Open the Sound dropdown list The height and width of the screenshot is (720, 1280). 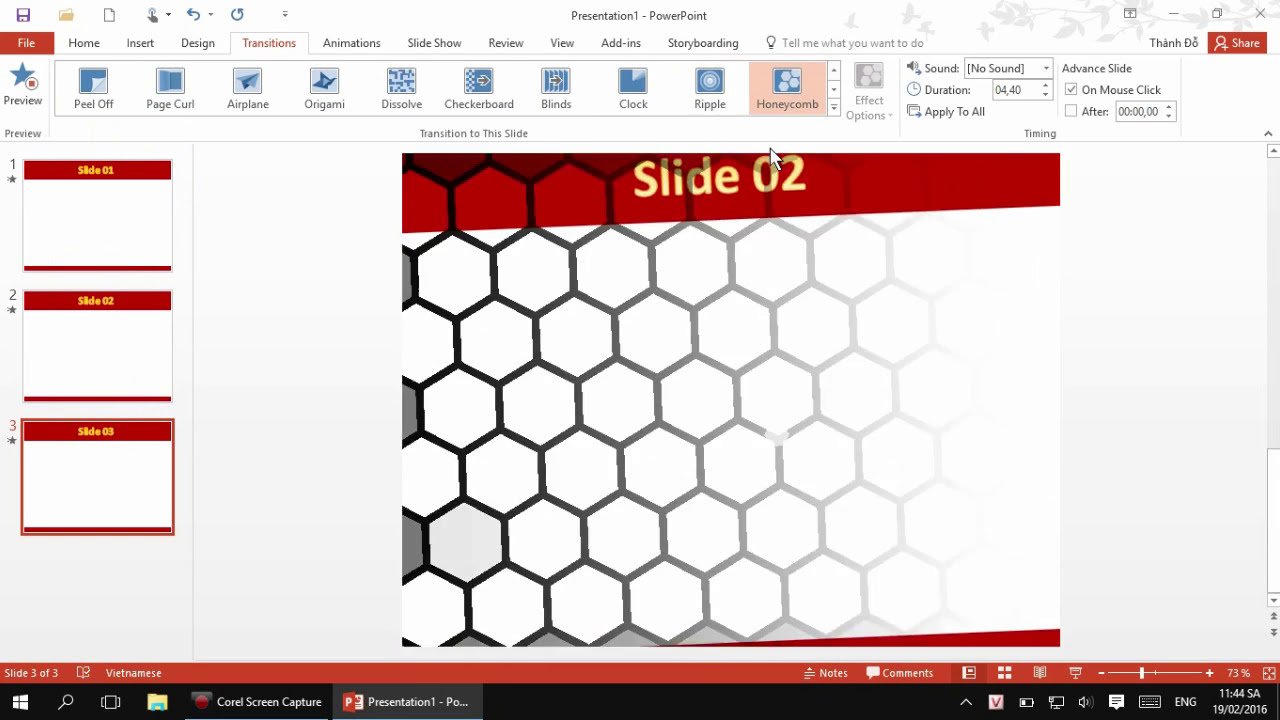pos(1046,68)
